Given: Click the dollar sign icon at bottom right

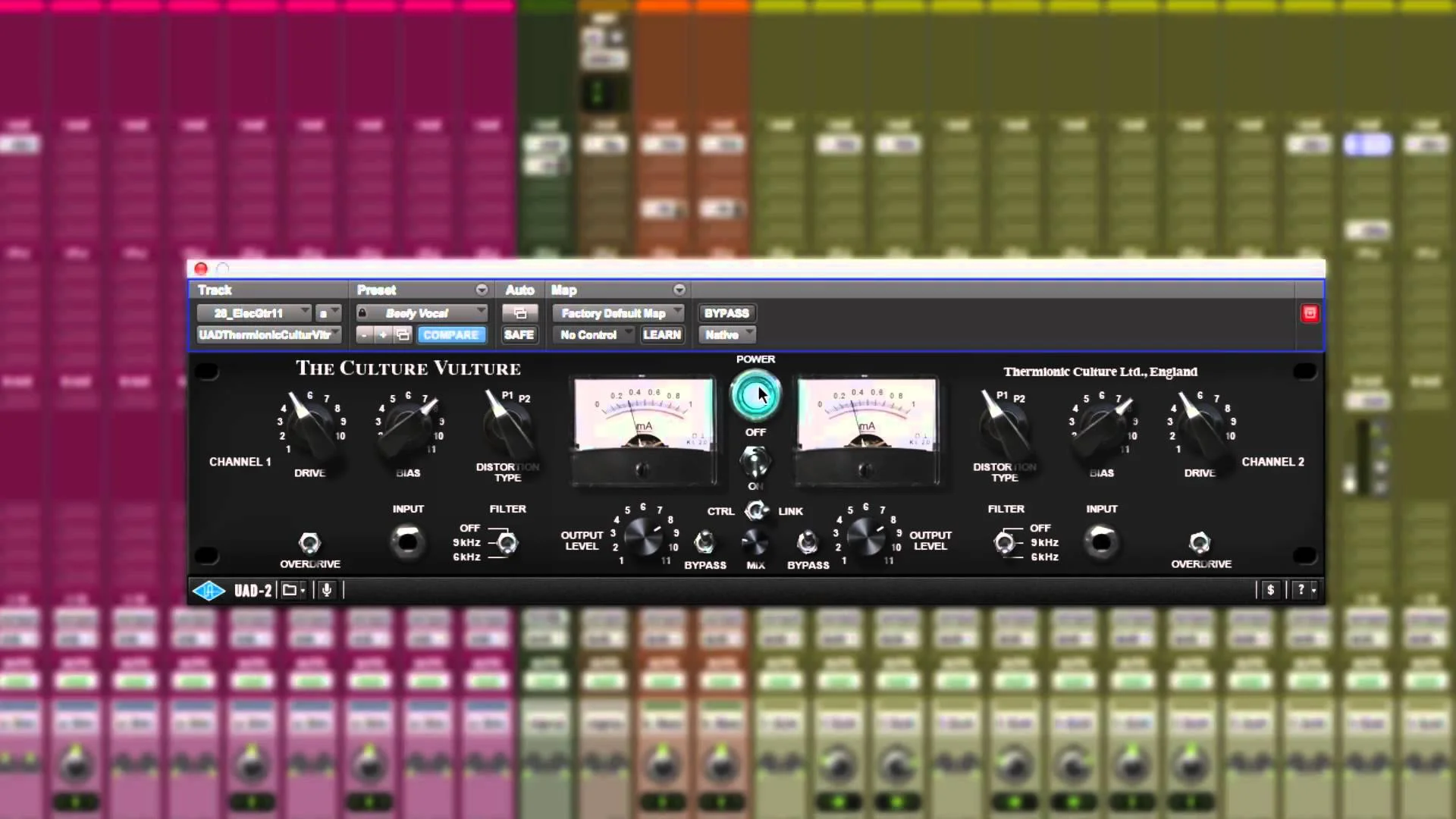Looking at the screenshot, I should (1271, 590).
